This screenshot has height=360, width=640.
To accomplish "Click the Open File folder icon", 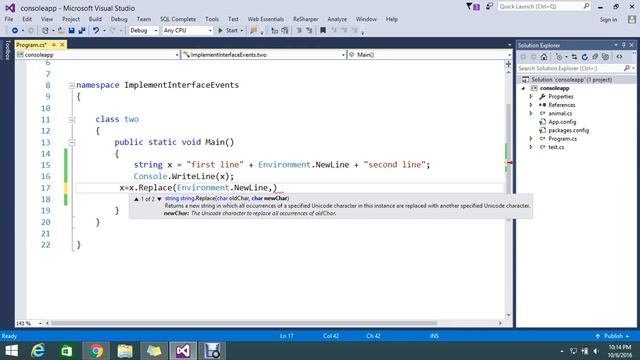I will [61, 31].
